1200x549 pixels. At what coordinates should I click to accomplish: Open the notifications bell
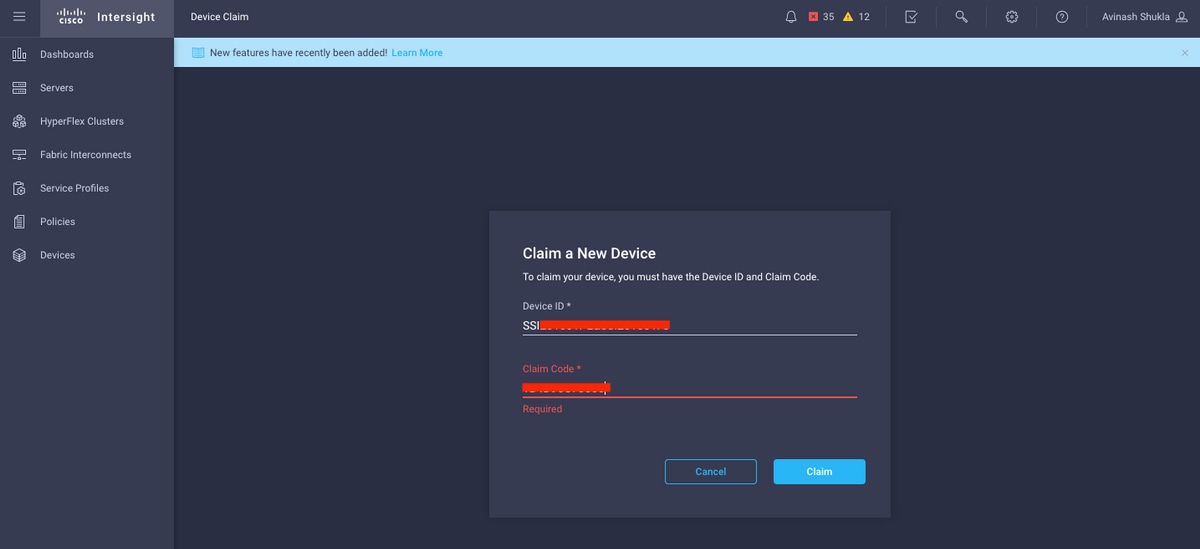click(x=791, y=17)
